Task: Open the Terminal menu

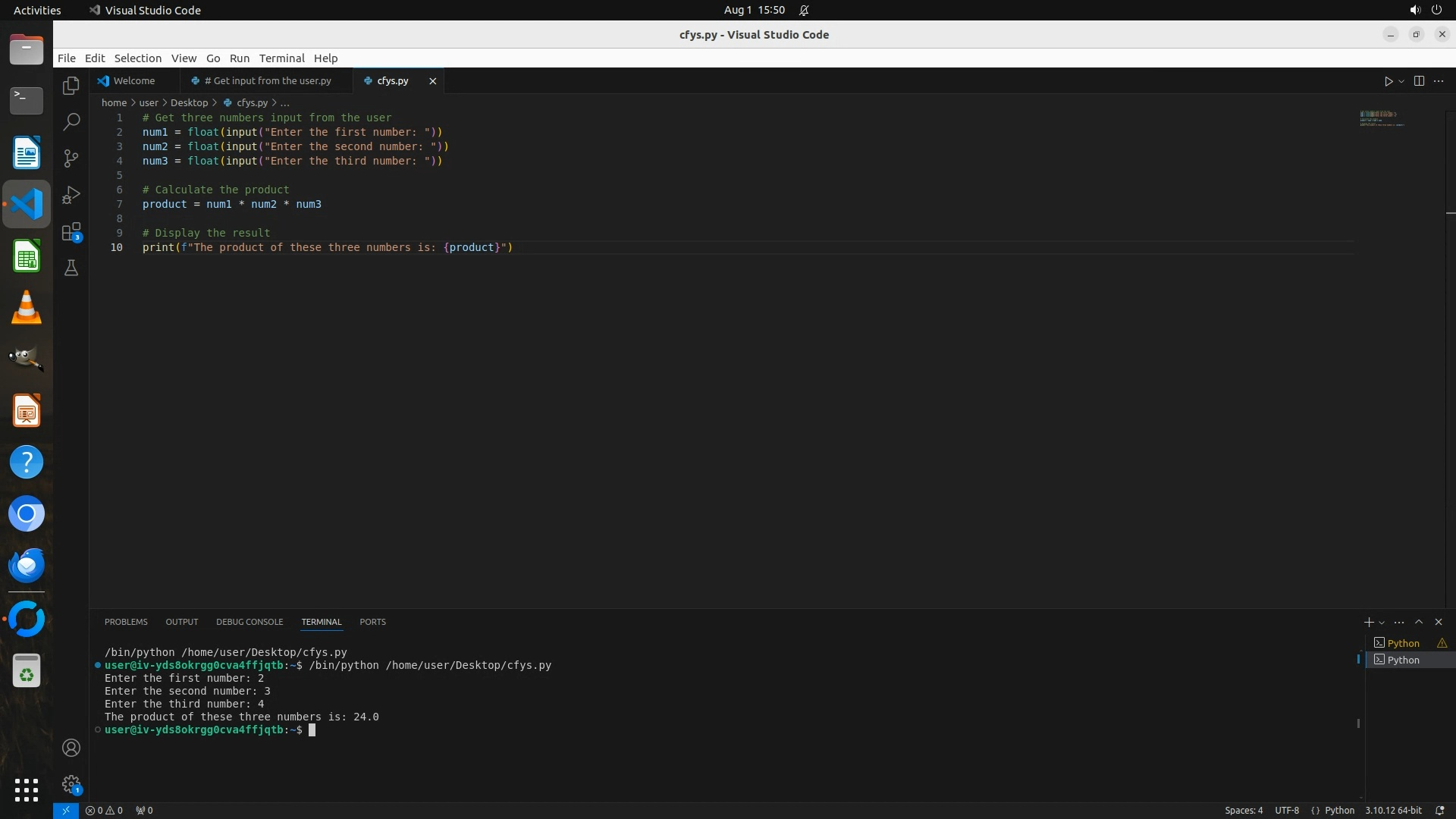Action: [x=281, y=58]
